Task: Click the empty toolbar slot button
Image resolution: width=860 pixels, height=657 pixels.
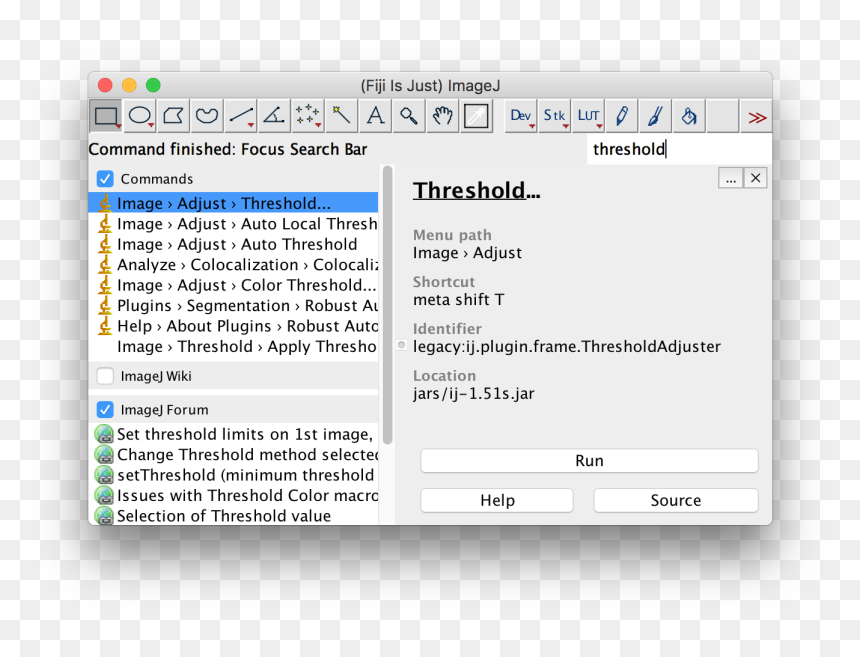Action: pyautogui.click(x=722, y=116)
